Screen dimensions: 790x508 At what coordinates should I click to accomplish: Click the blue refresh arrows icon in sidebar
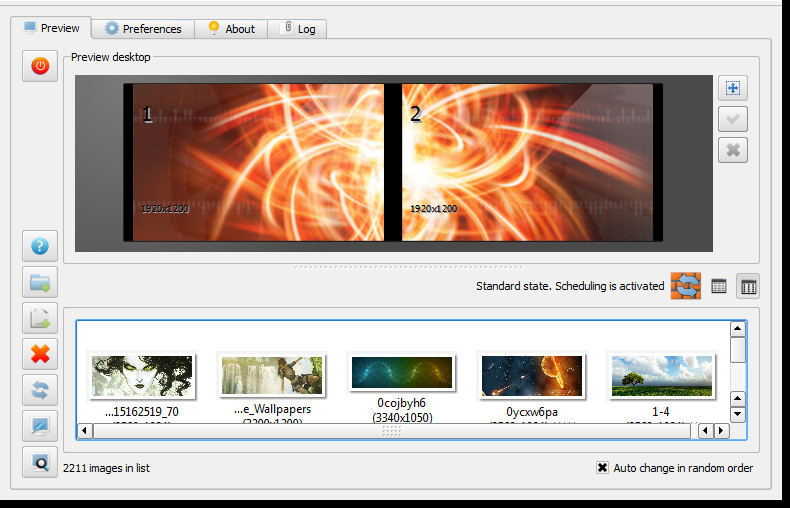pyautogui.click(x=40, y=390)
